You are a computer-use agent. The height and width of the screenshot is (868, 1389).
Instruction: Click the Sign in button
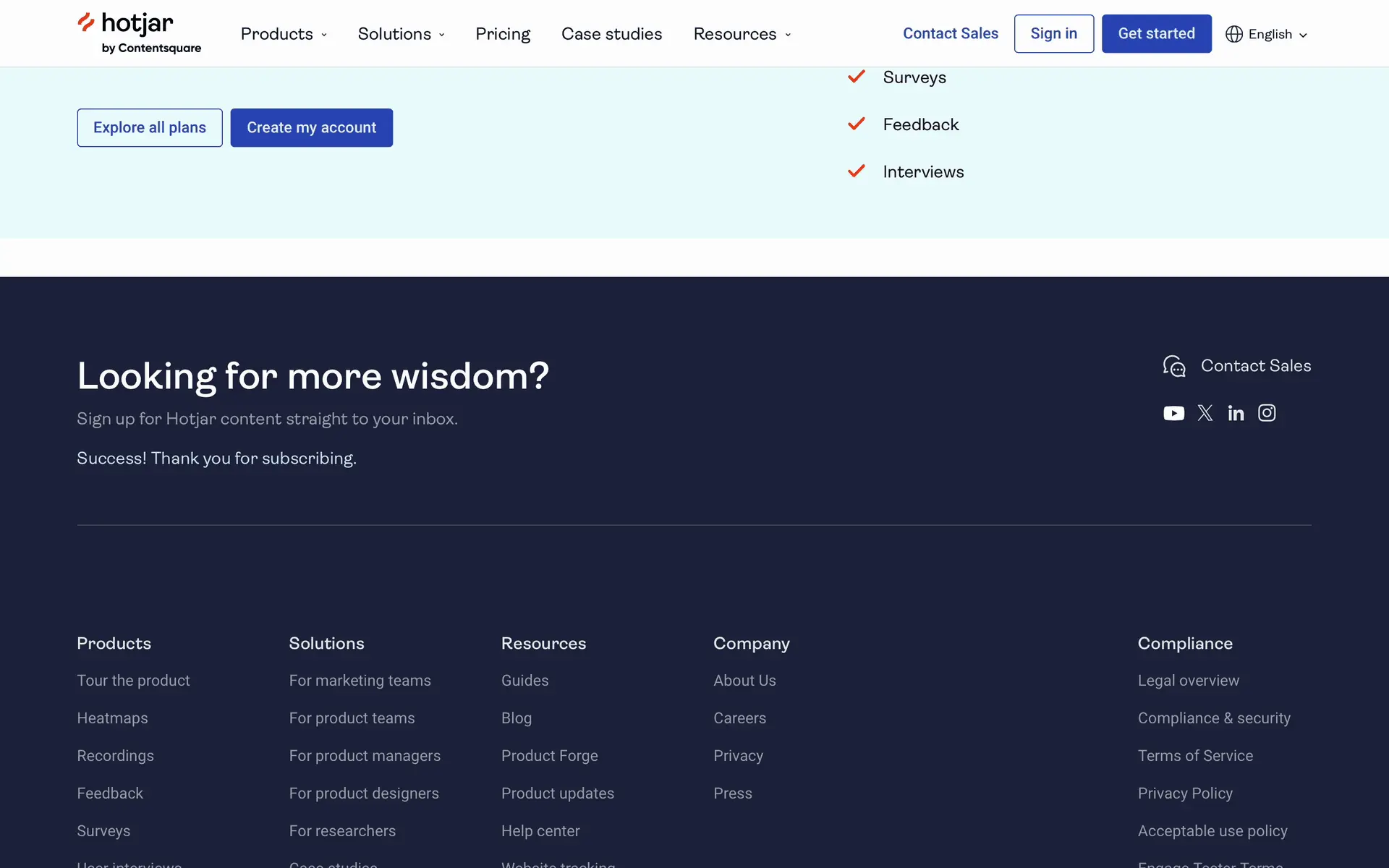(x=1053, y=33)
